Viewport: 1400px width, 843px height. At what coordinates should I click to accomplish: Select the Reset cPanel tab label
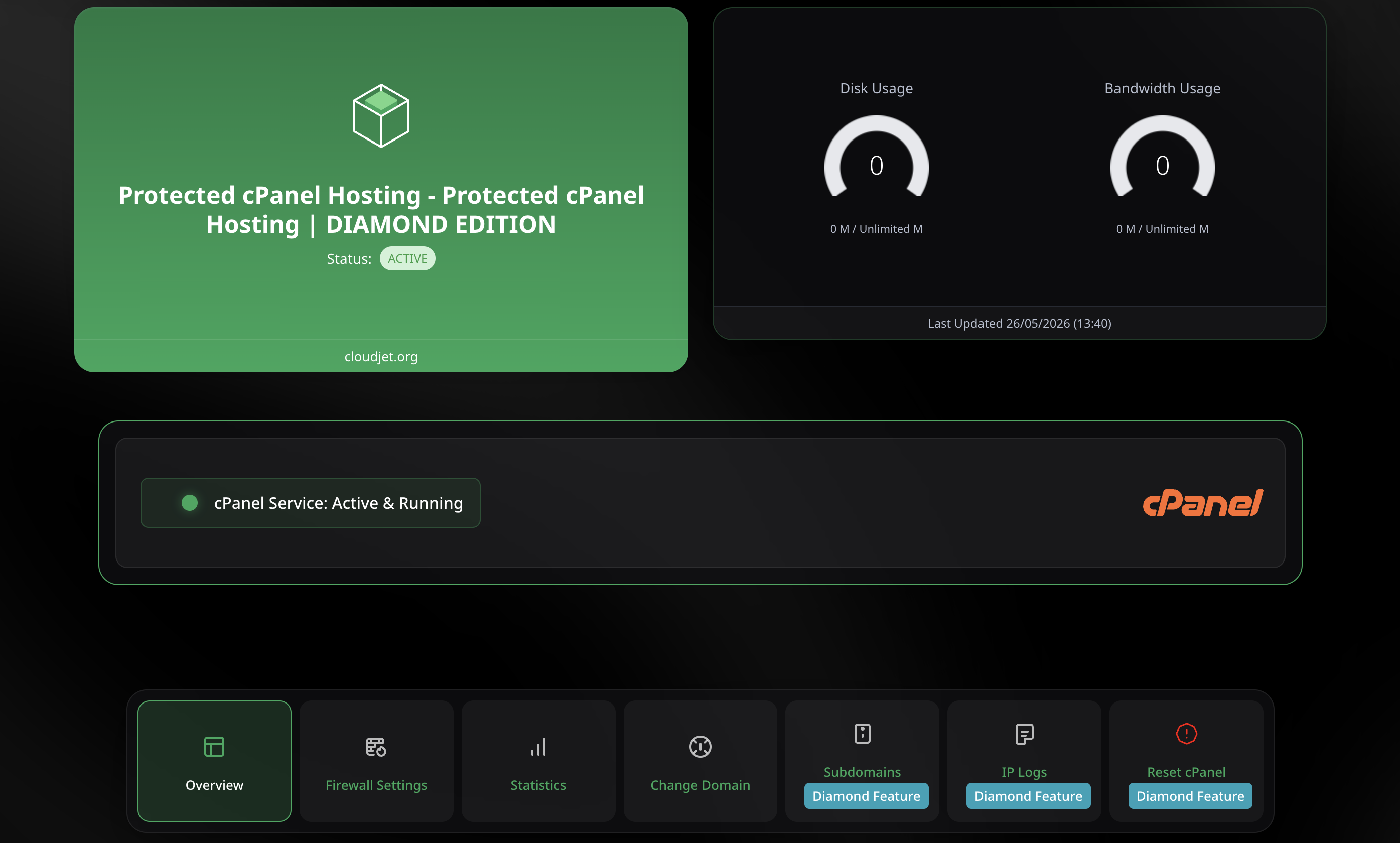pos(1186,772)
